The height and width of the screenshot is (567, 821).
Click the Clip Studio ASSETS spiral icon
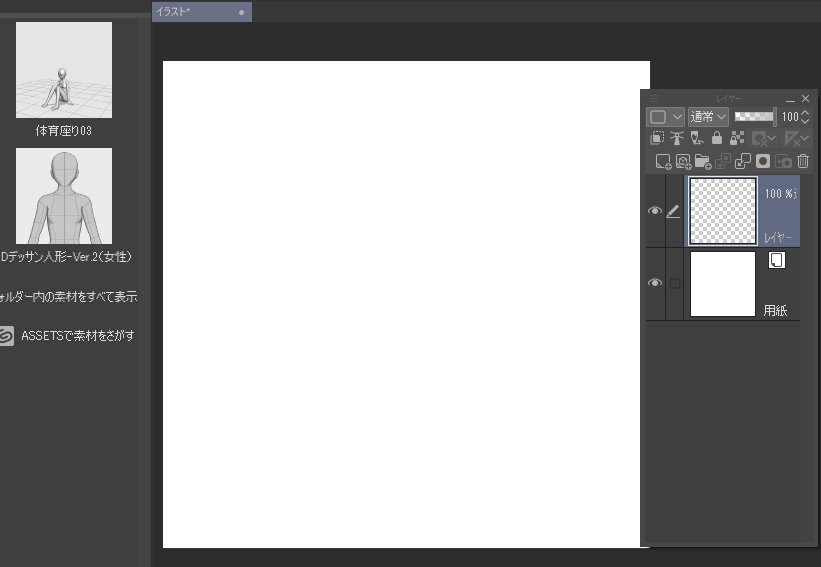[x=6, y=336]
